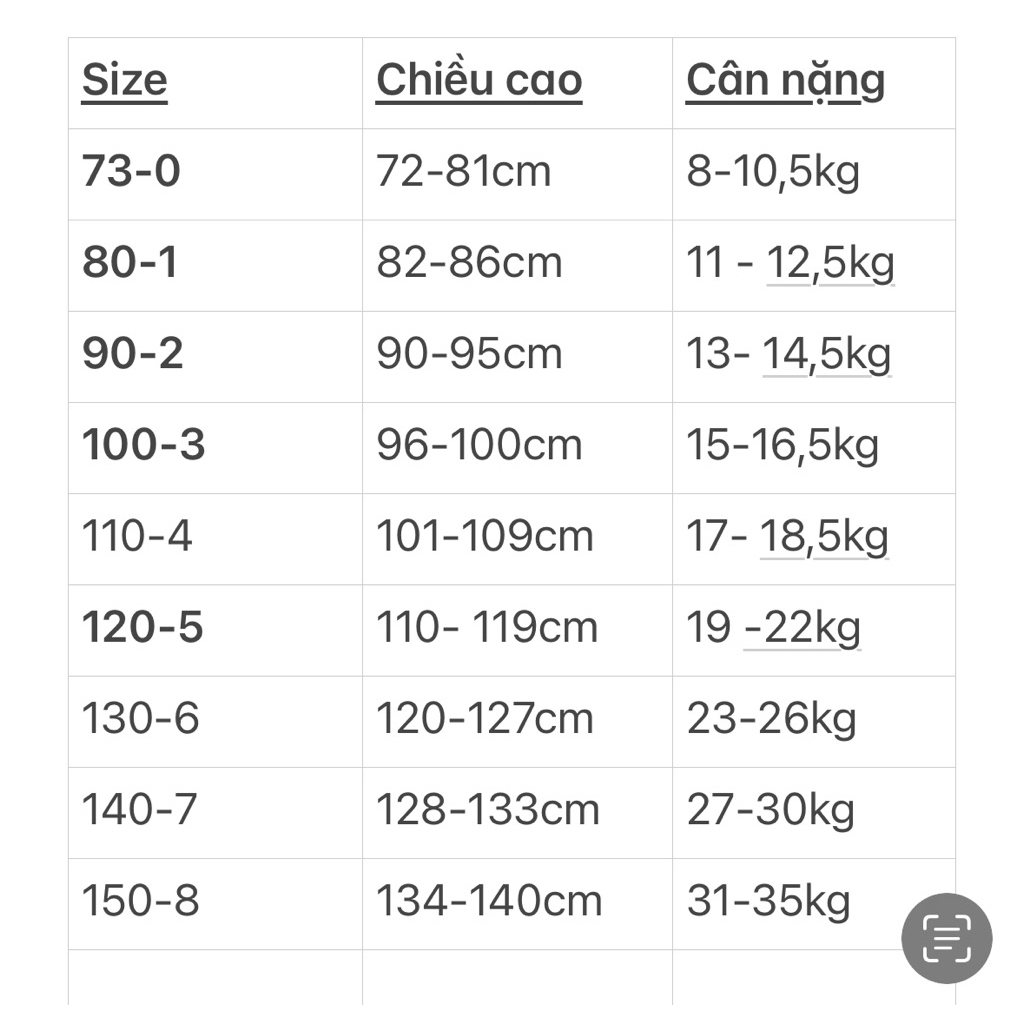
Task: Click the 90-2 size label
Action: point(132,354)
